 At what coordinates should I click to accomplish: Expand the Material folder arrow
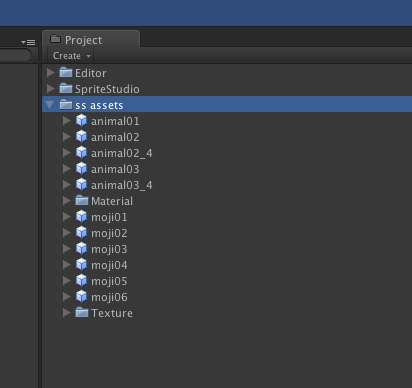67,201
